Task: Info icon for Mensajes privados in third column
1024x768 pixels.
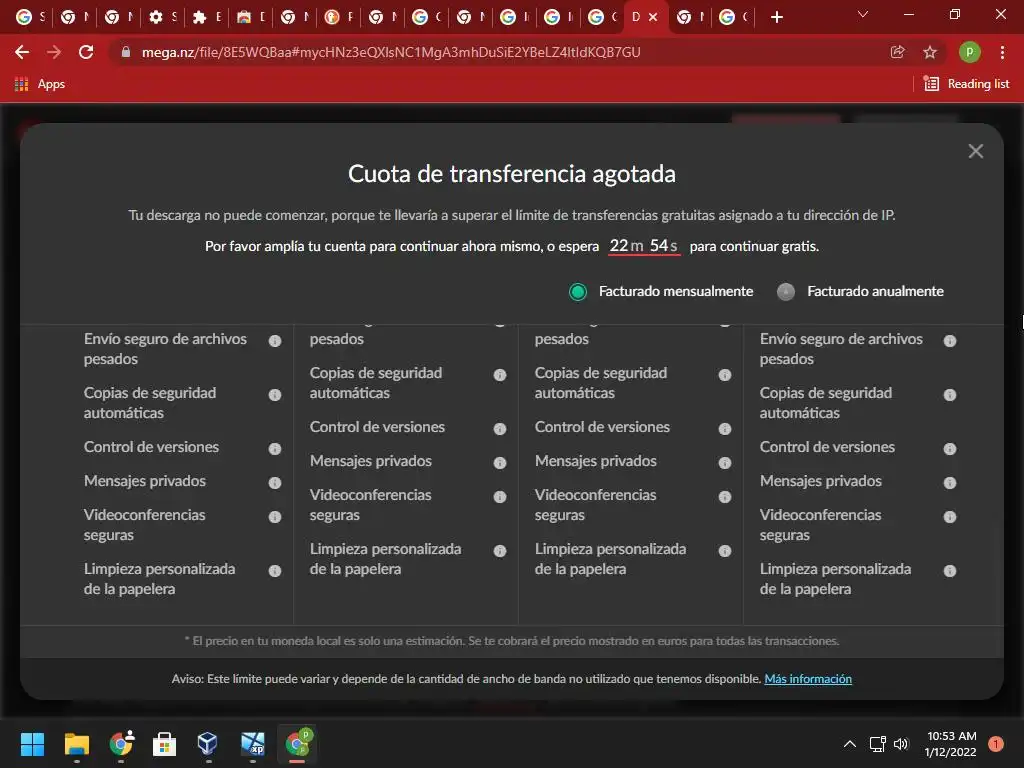Action: coord(725,462)
